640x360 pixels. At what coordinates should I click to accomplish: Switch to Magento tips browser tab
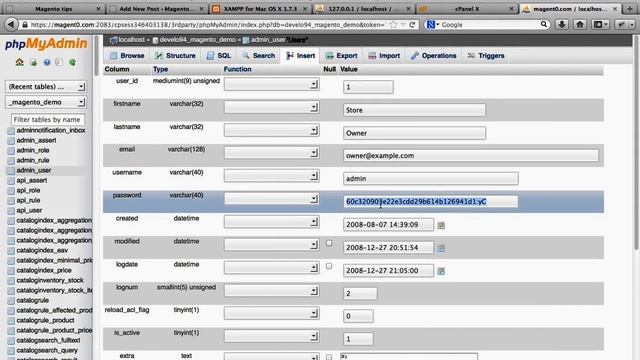click(x=53, y=9)
